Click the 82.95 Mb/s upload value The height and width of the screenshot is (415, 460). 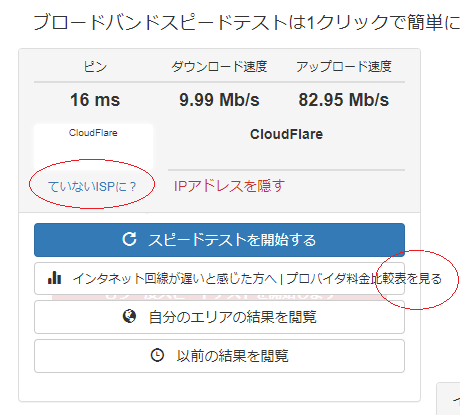[344, 100]
